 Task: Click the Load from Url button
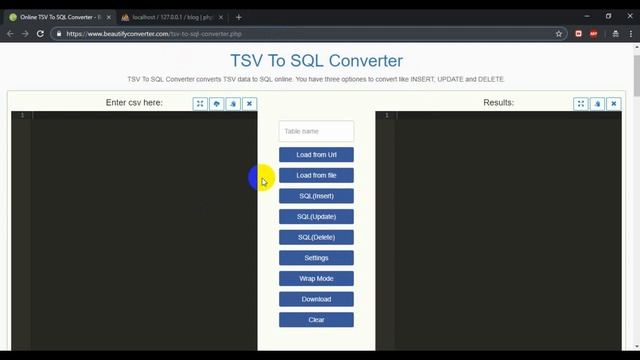[316, 155]
